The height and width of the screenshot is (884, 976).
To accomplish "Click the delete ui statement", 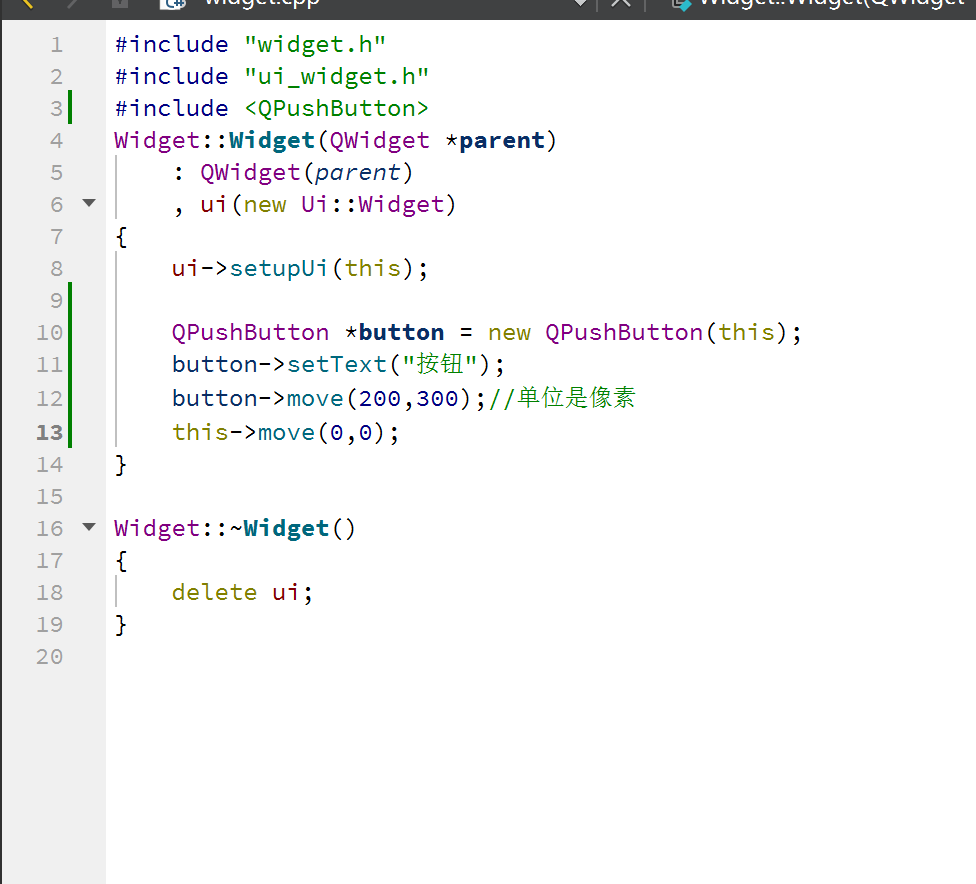I will pos(242,593).
